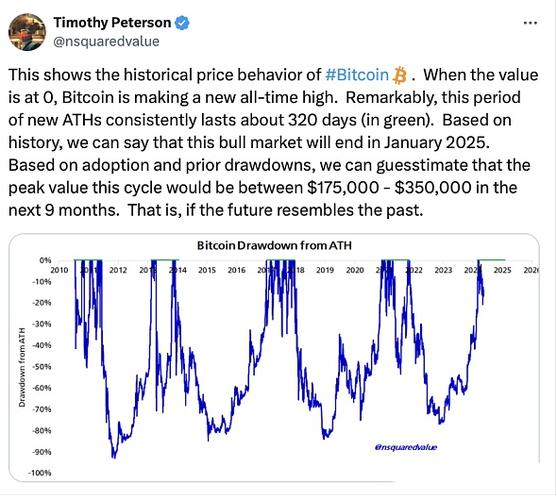557x500 pixels.
Task: Click the green ATH line near 2025
Action: pos(492,260)
